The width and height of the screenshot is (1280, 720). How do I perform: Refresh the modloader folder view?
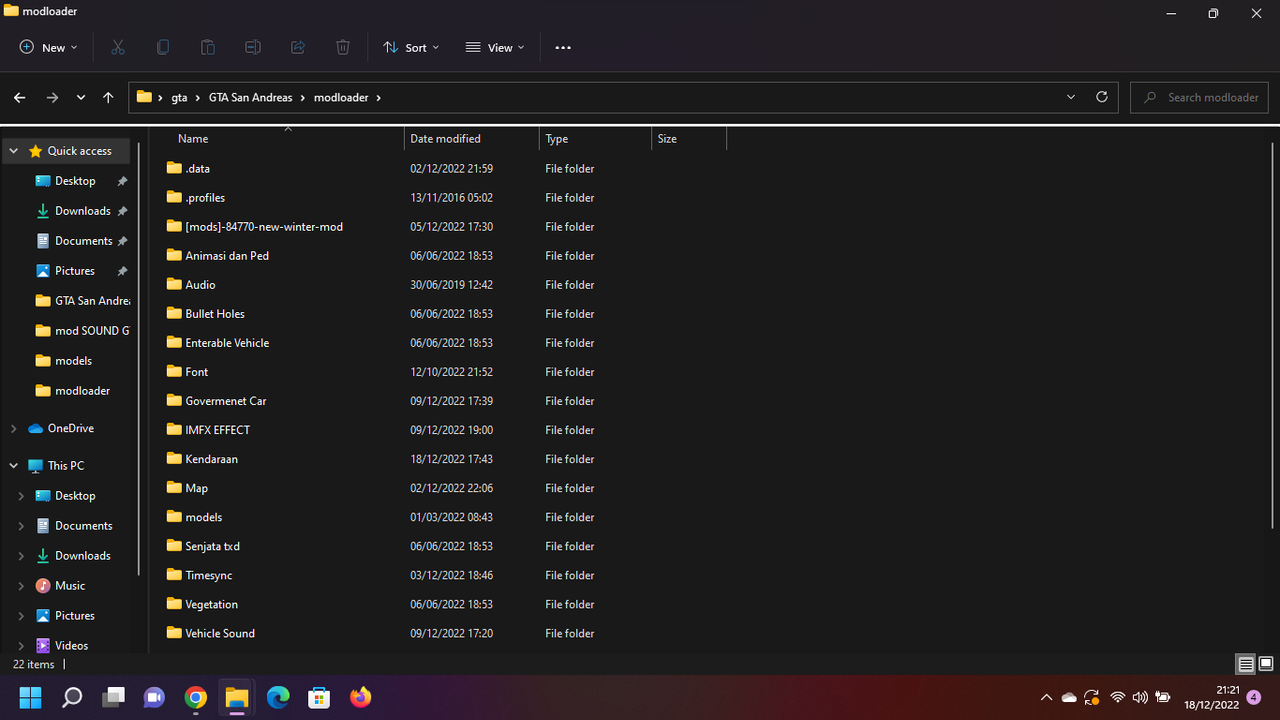click(1102, 97)
